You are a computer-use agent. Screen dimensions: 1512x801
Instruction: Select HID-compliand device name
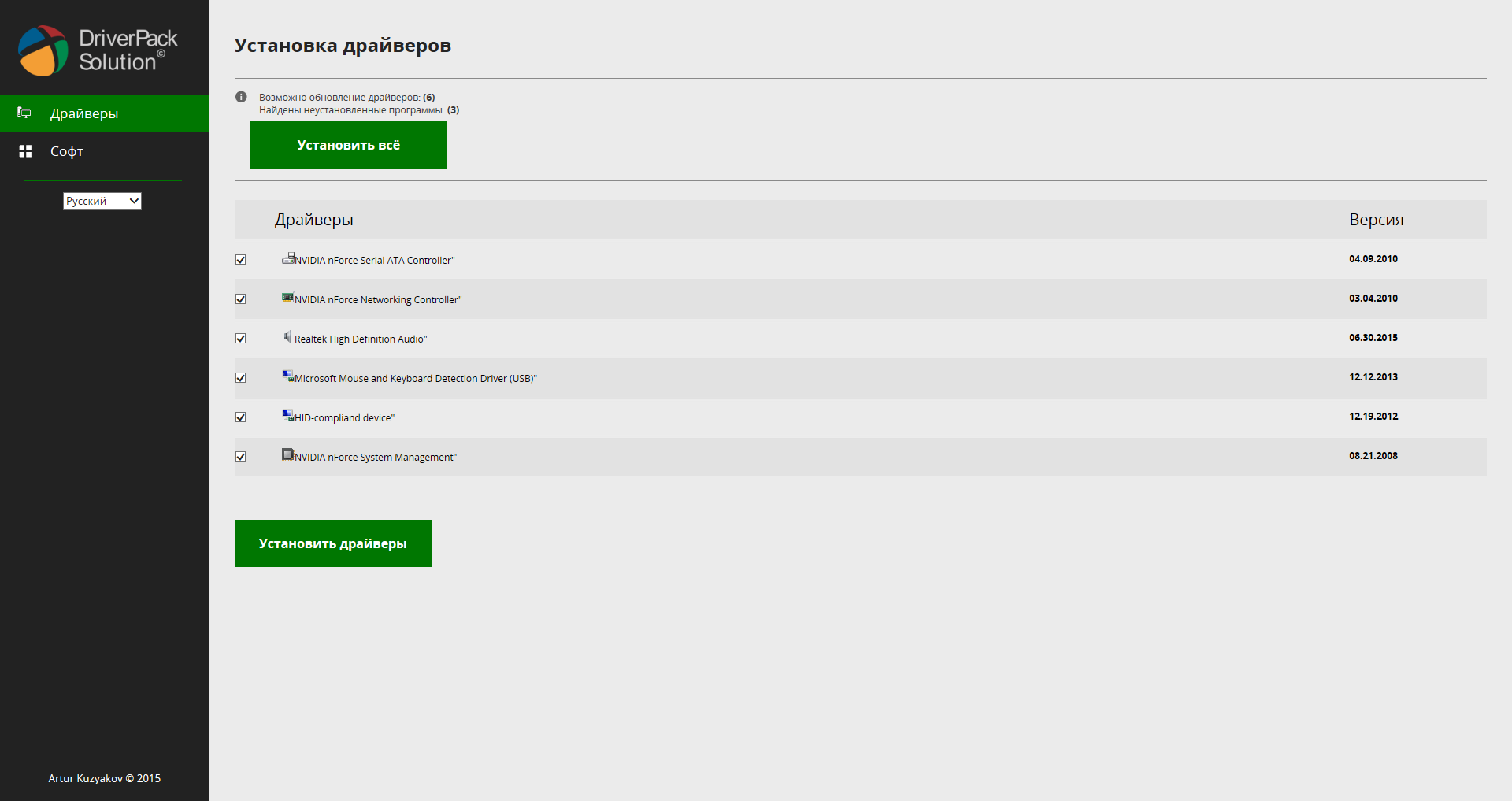pos(344,418)
